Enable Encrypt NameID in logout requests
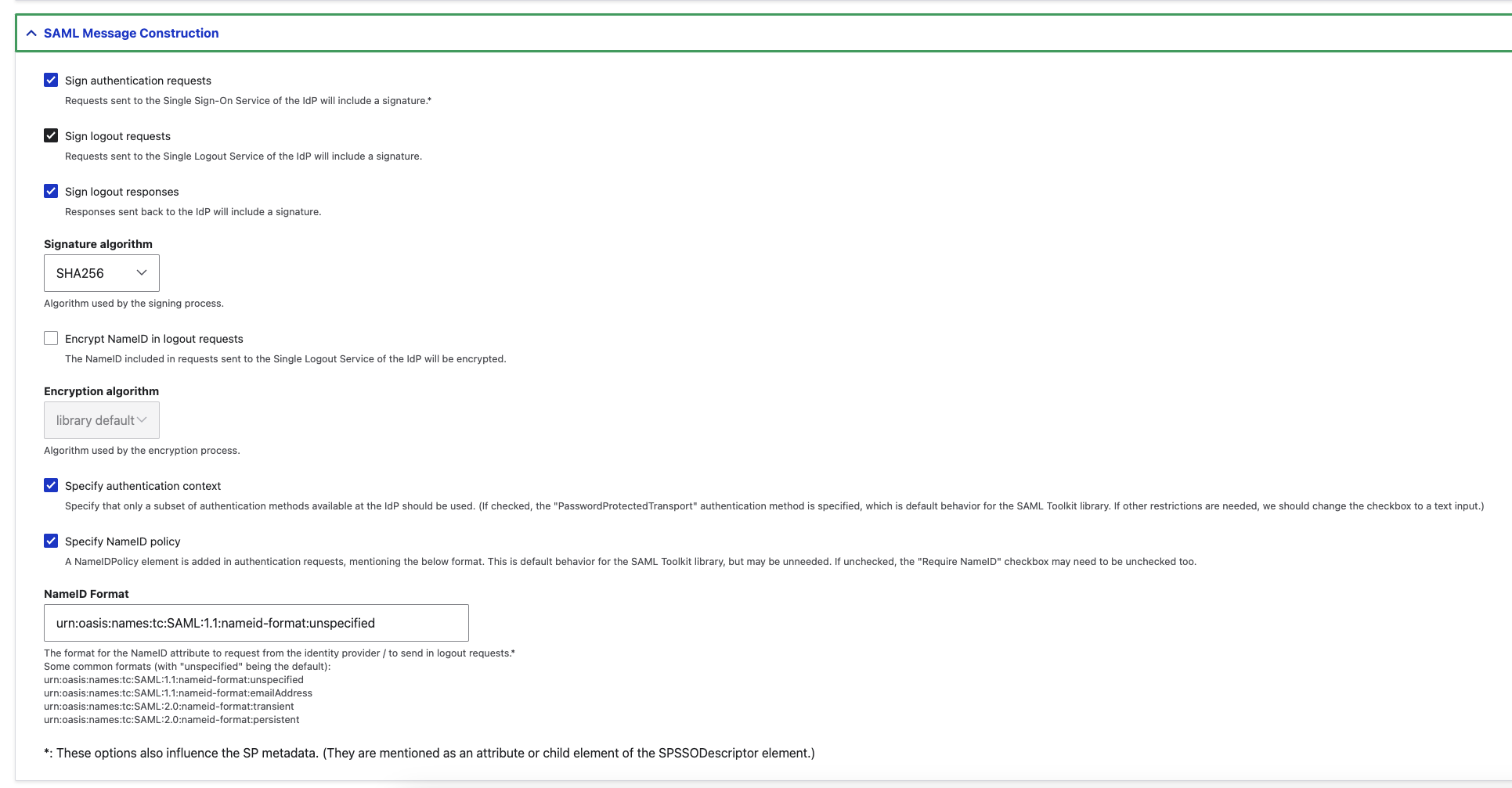This screenshot has height=788, width=1512. [51, 338]
